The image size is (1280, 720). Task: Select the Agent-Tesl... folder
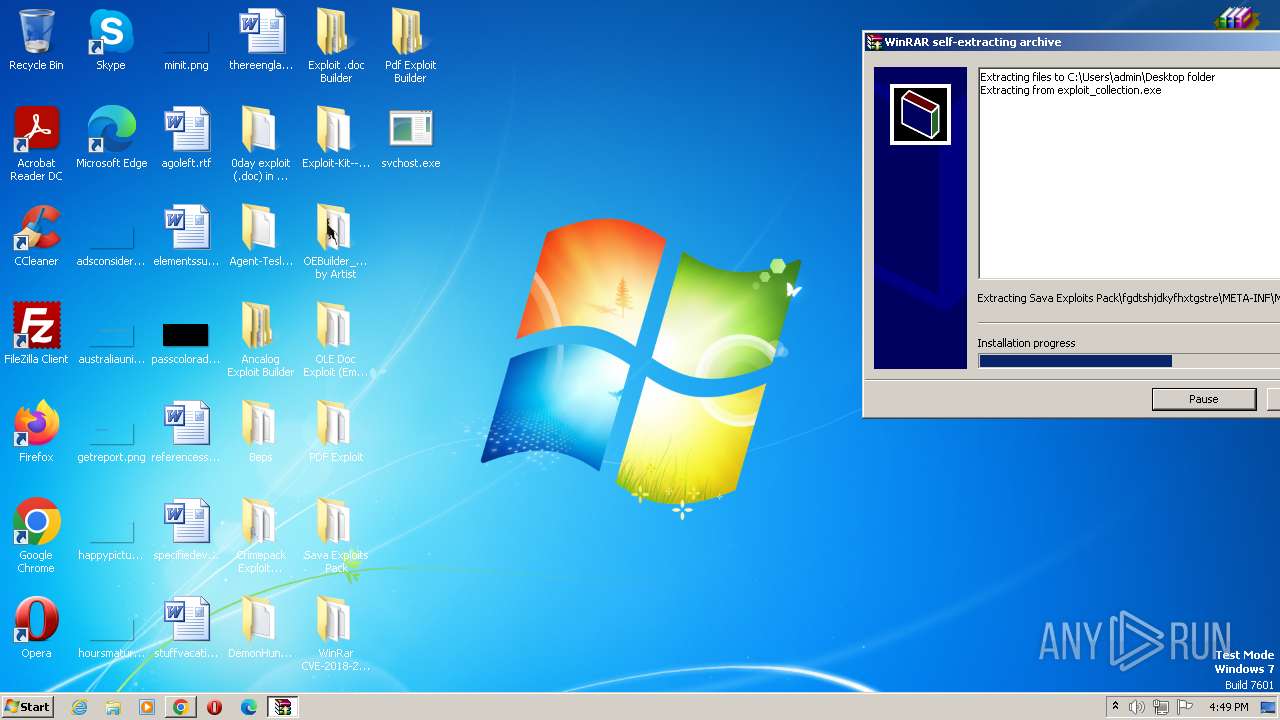260,236
